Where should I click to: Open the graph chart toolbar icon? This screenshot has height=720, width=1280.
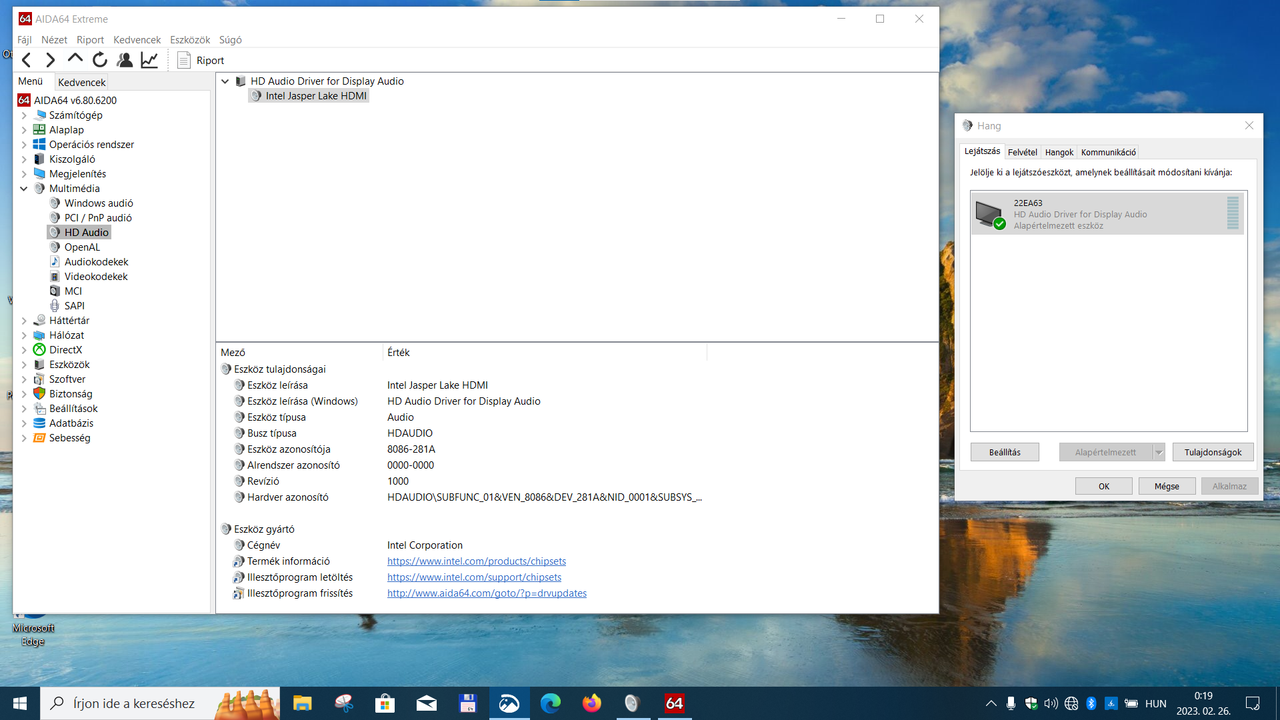[149, 60]
